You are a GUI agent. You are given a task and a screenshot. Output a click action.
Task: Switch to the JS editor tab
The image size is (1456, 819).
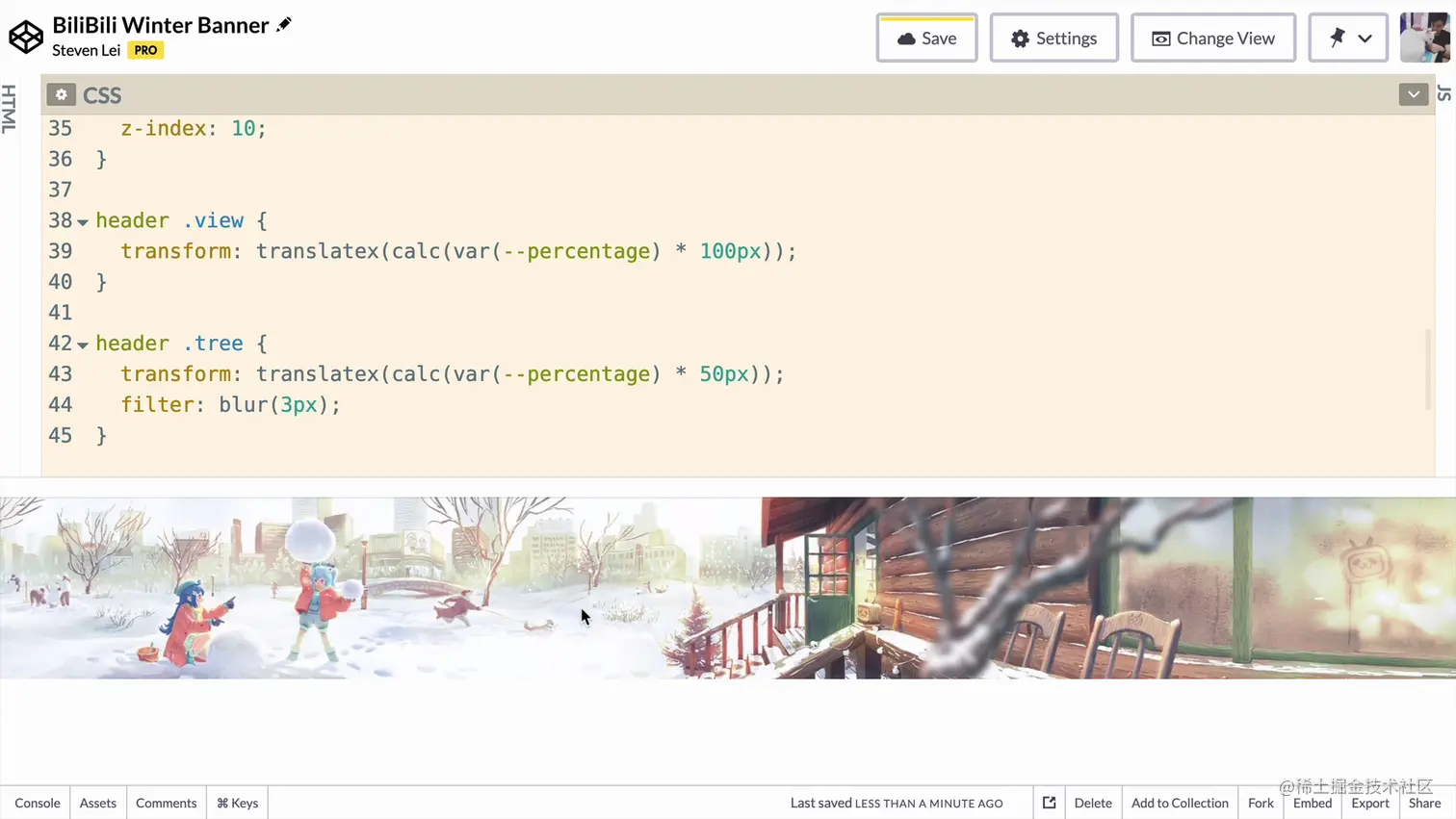point(1443,93)
